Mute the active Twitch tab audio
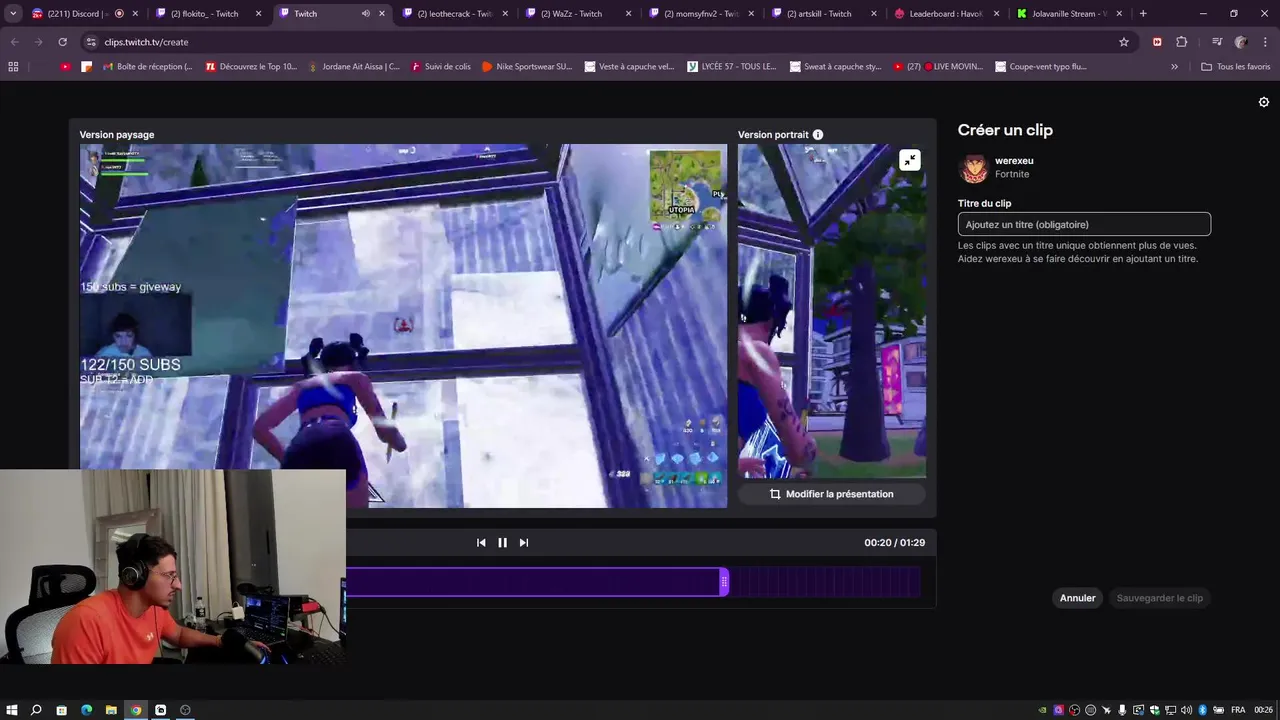Image resolution: width=1280 pixels, height=720 pixels. click(365, 14)
